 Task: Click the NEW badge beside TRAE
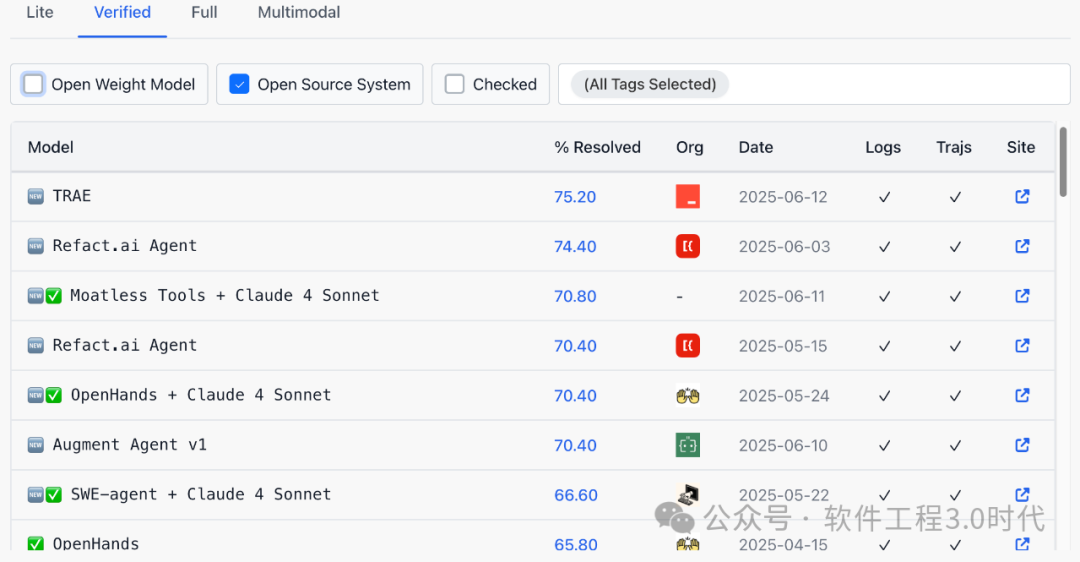[36, 196]
